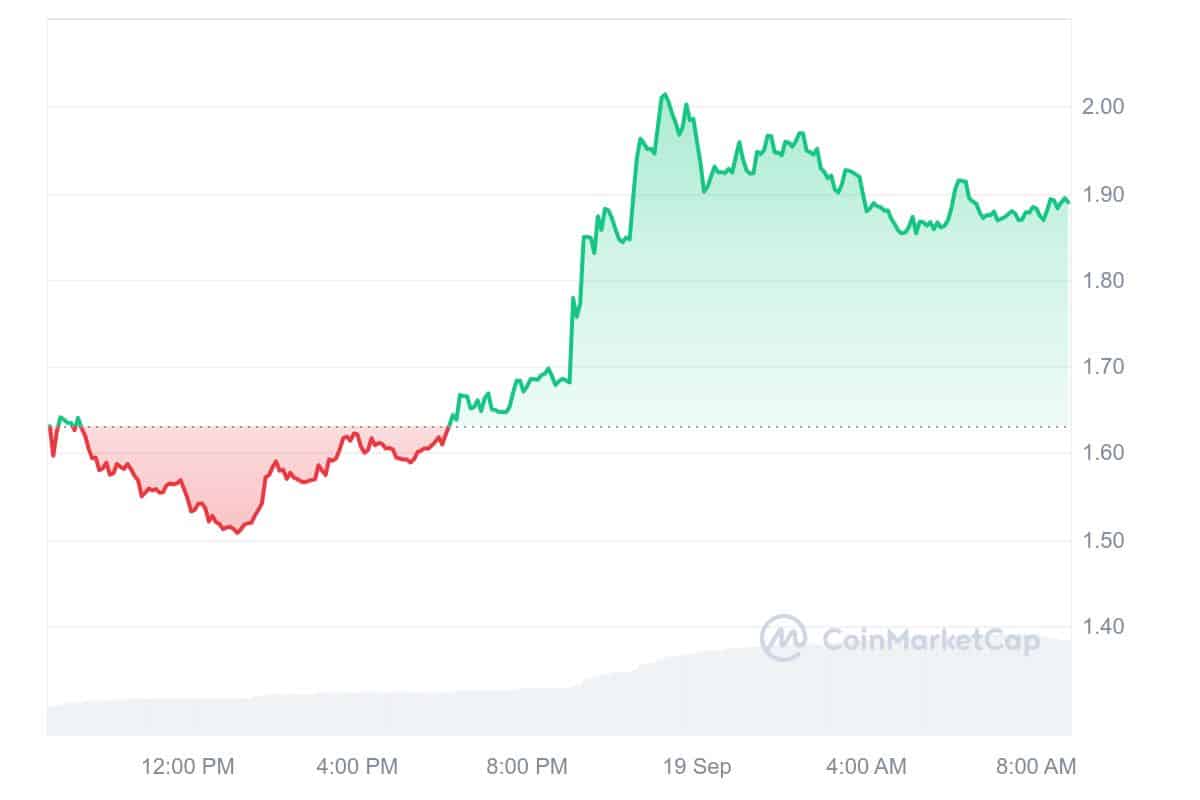
Task: Click the 1.60 price axis label
Action: point(1103,453)
